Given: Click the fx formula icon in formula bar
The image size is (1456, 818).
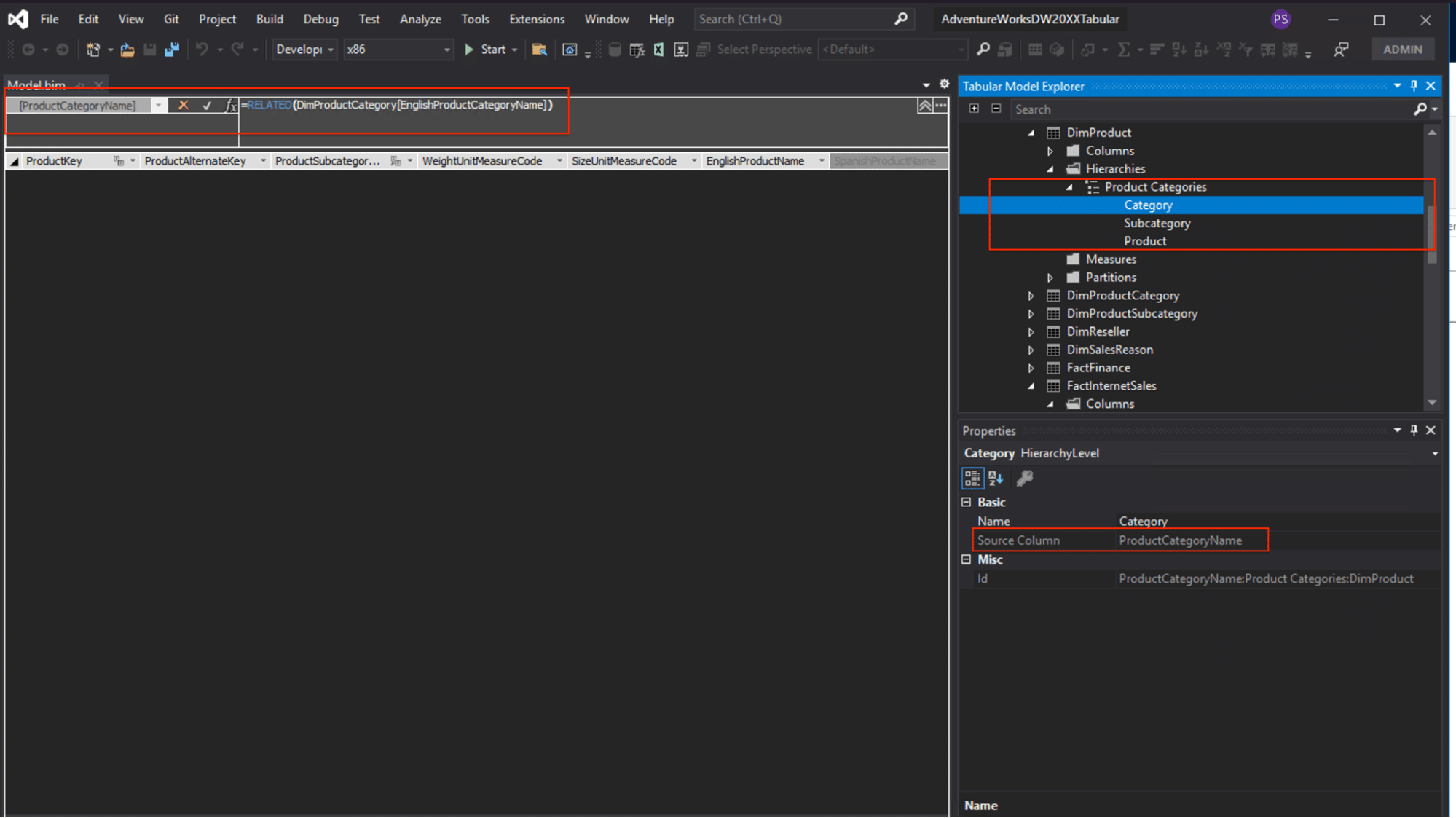Looking at the screenshot, I should point(230,106).
